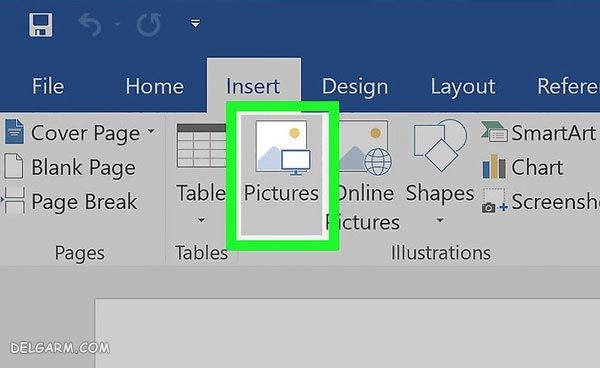The image size is (600, 368).
Task: Click the Pictures icon
Action: (x=283, y=147)
